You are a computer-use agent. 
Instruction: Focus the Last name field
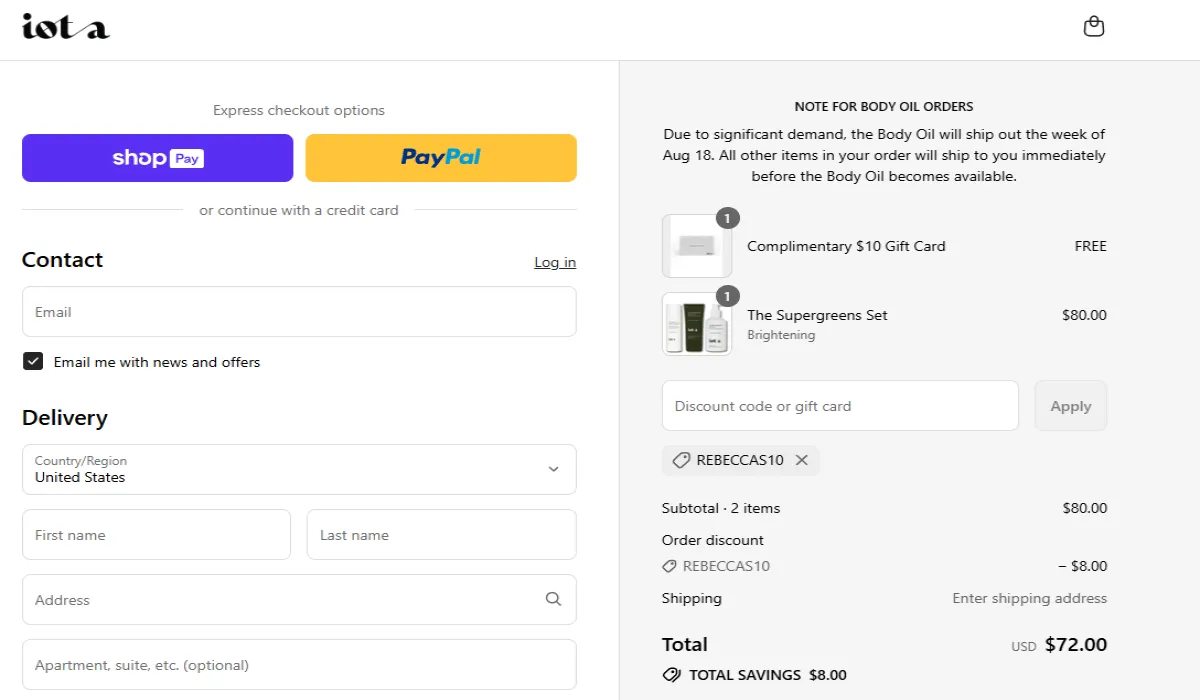[442, 535]
